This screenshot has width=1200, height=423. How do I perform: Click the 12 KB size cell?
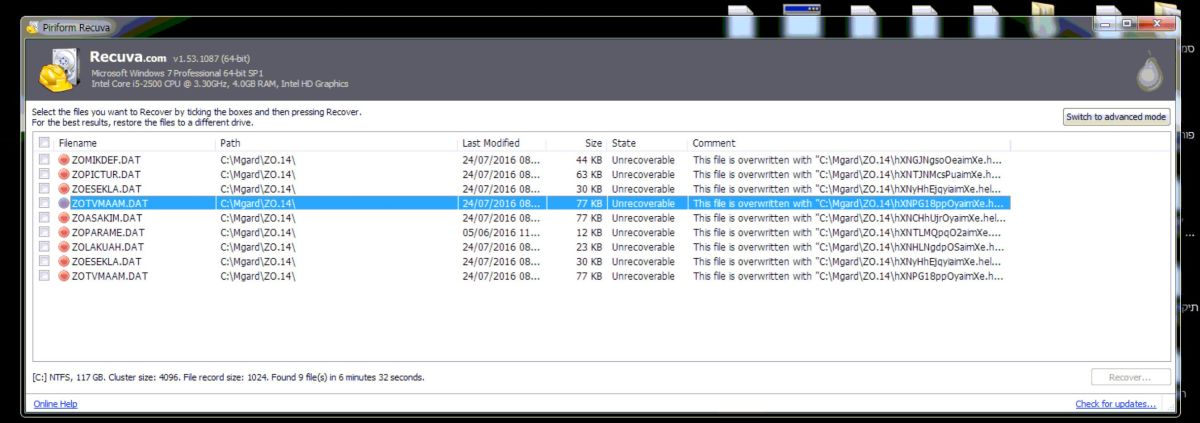[589, 232]
